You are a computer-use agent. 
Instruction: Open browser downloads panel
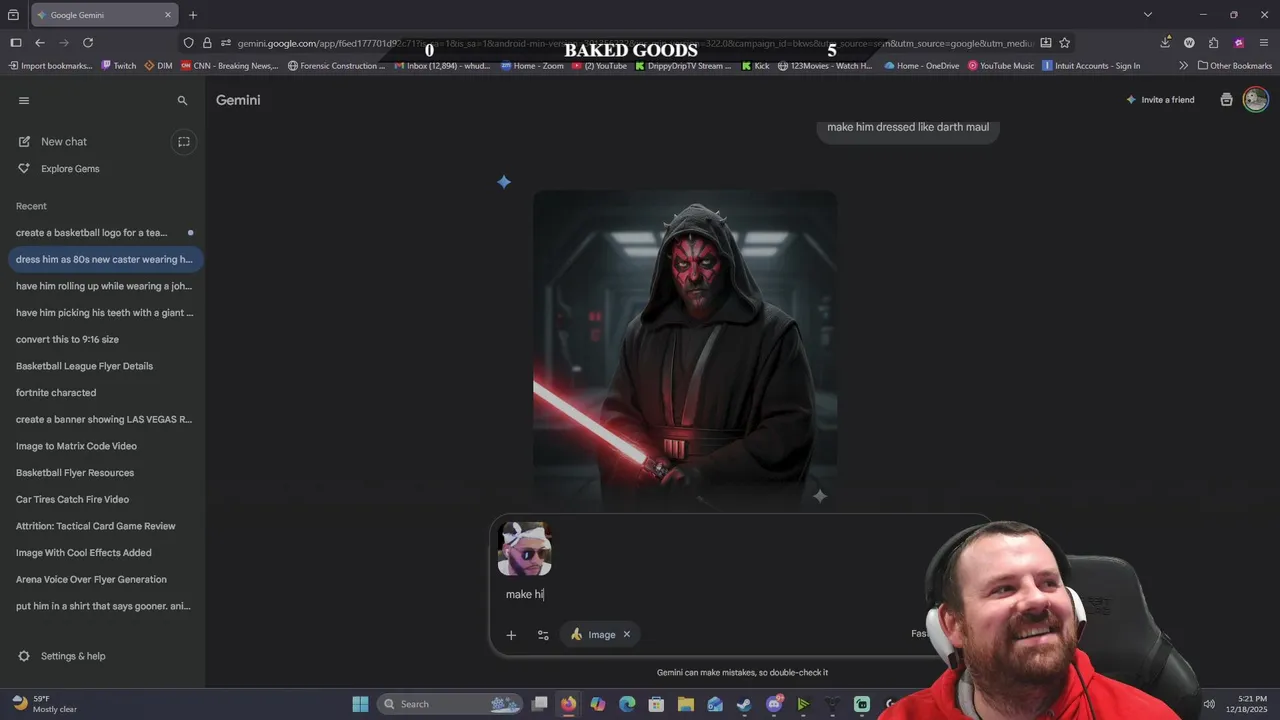click(1165, 43)
